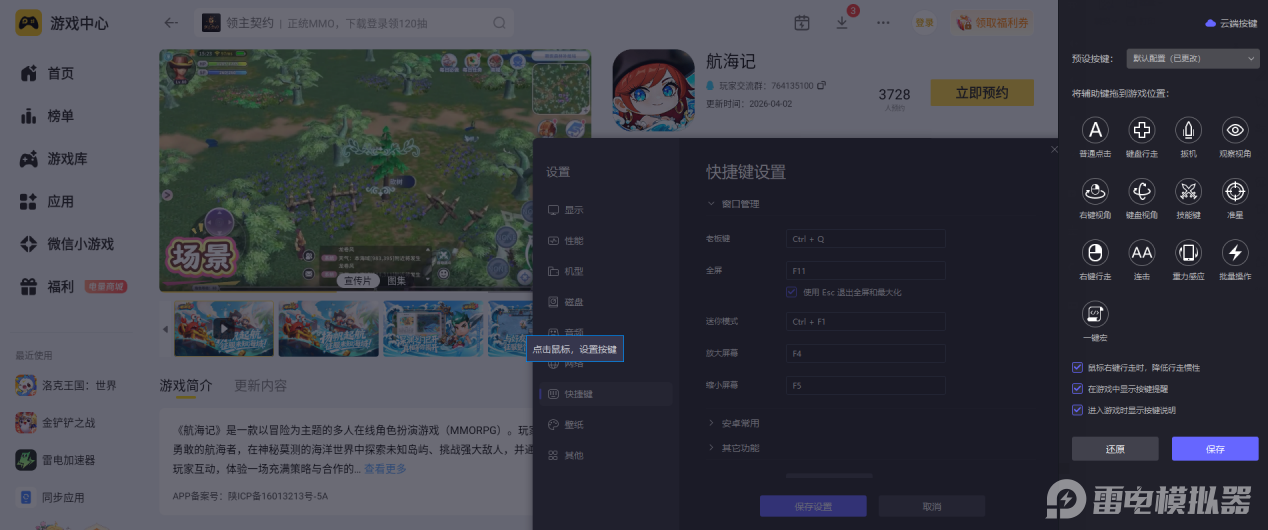Choose the 技能键 crossed swords icon
Image resolution: width=1268 pixels, height=530 pixels.
1189,191
